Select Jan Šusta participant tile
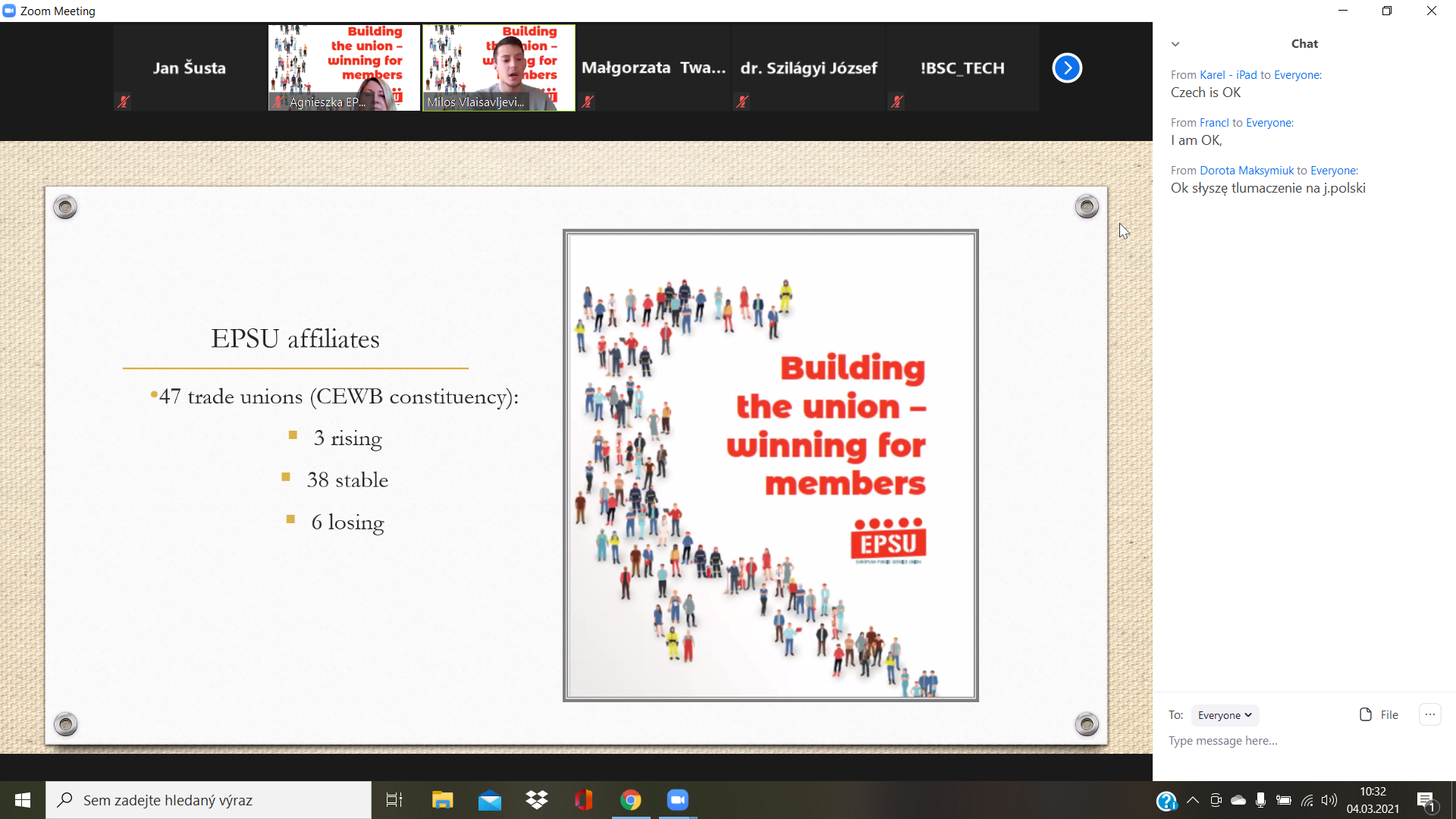 point(190,67)
